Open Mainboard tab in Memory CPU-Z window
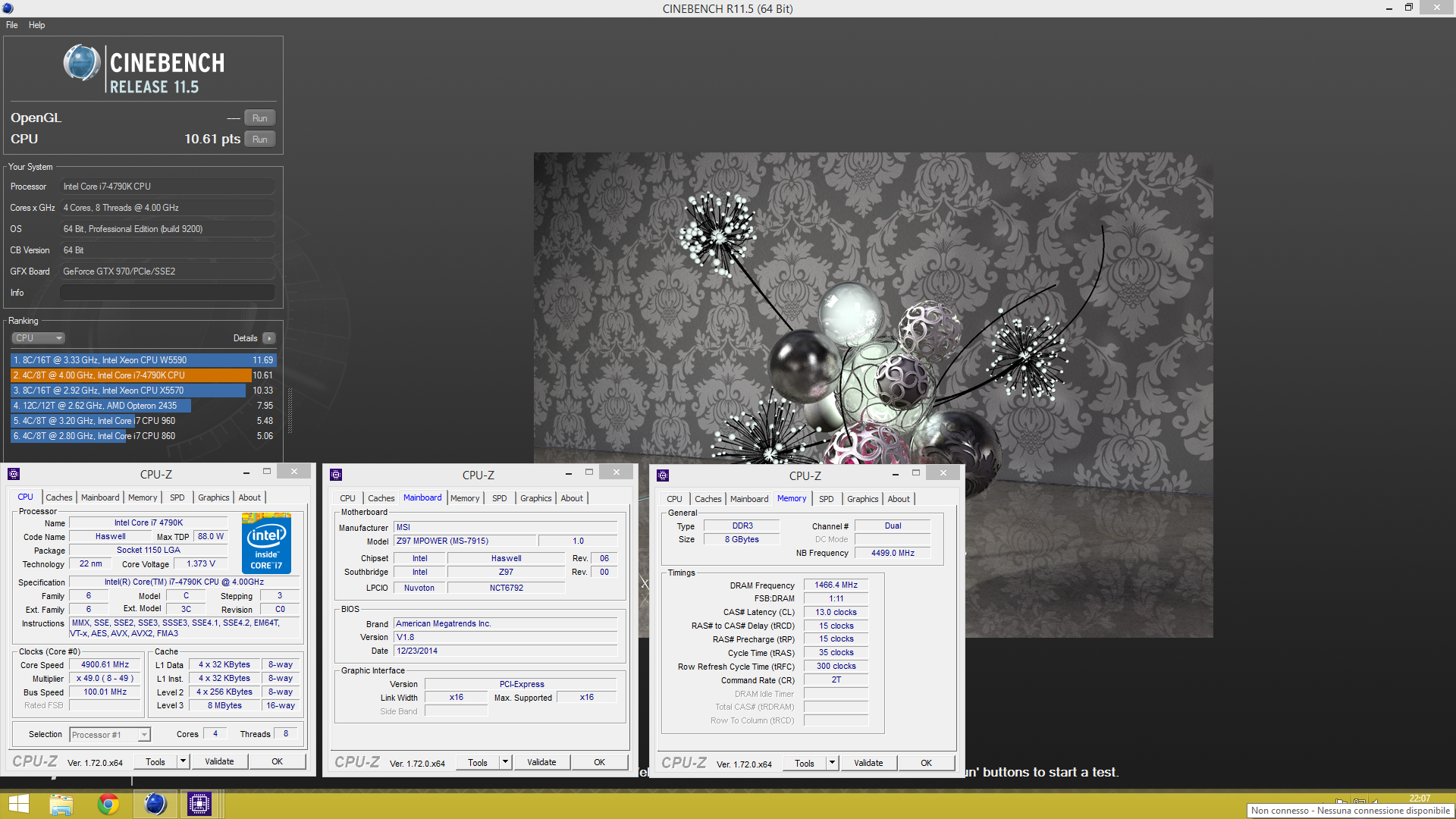 [x=749, y=499]
